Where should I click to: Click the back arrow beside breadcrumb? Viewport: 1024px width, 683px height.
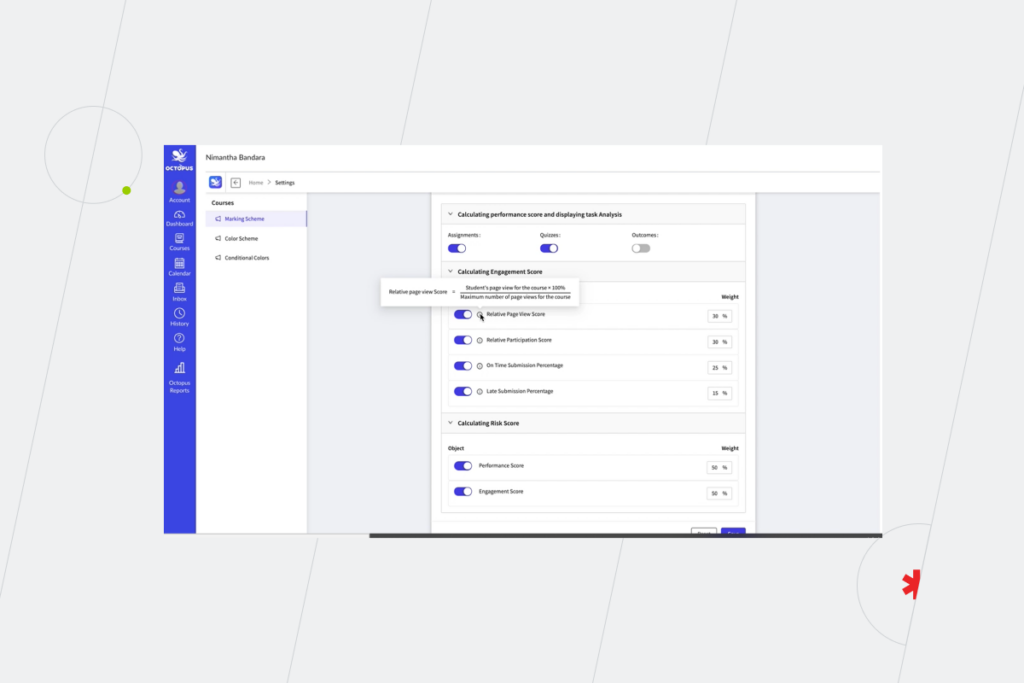[x=236, y=183]
